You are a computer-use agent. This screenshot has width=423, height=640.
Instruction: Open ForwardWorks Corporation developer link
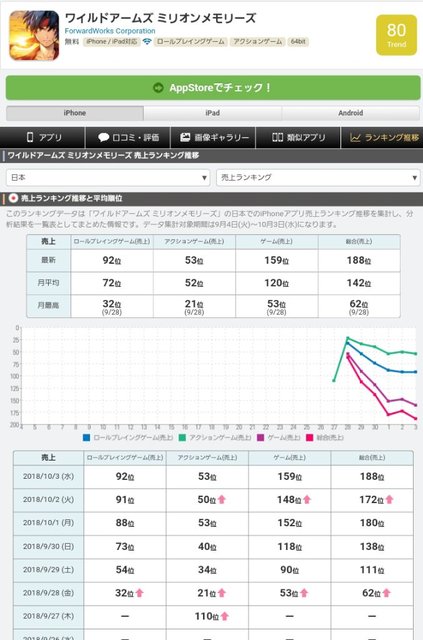tap(110, 31)
